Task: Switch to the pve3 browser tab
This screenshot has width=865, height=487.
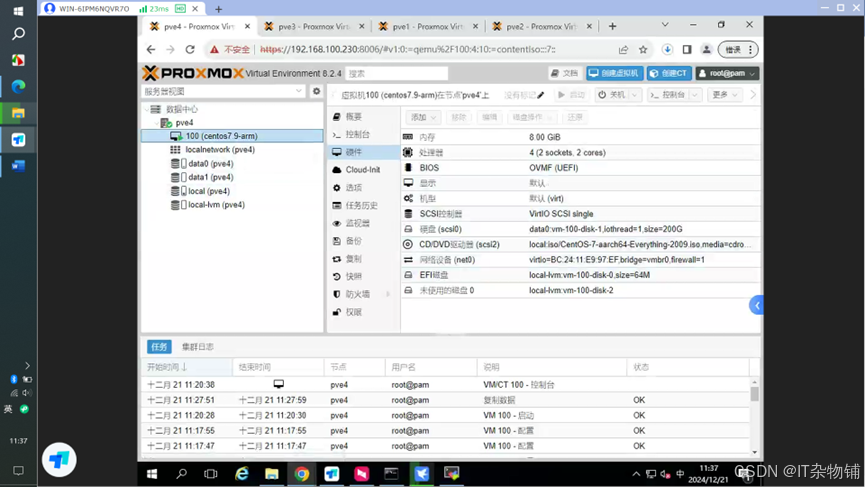Action: pyautogui.click(x=313, y=26)
